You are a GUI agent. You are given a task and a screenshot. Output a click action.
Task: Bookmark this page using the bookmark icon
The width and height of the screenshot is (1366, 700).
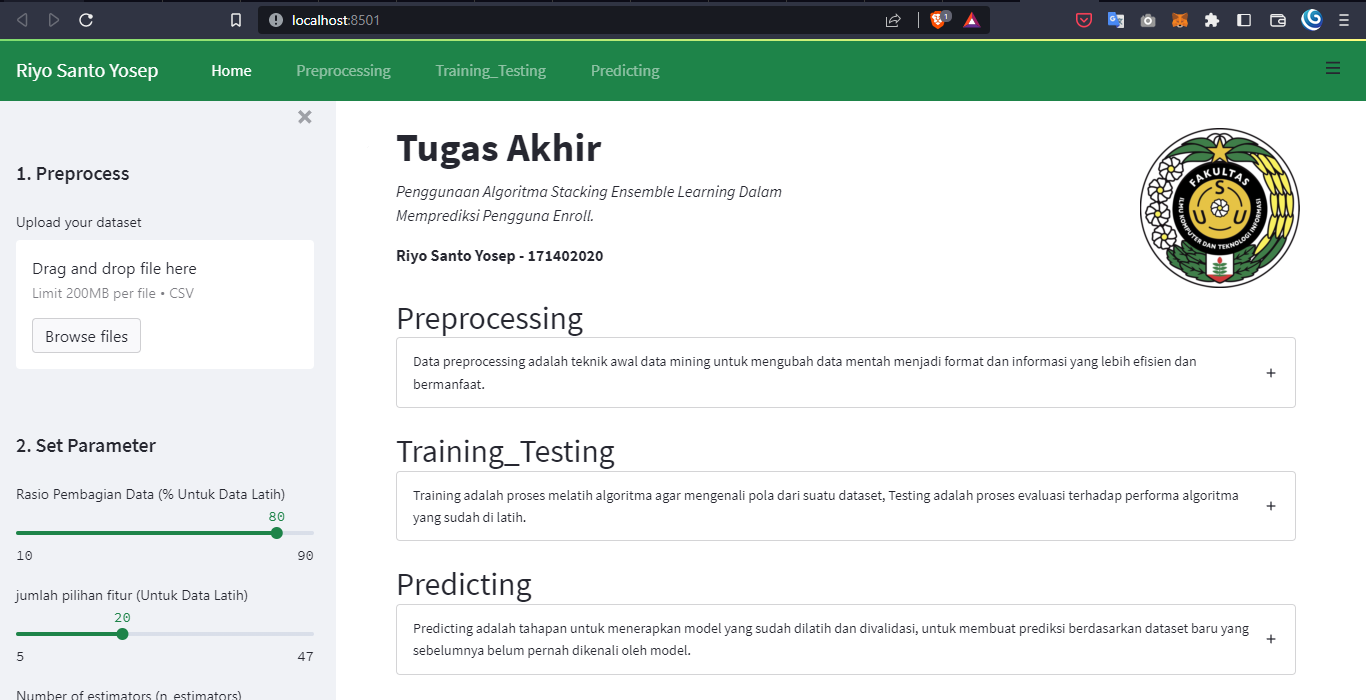coord(235,19)
